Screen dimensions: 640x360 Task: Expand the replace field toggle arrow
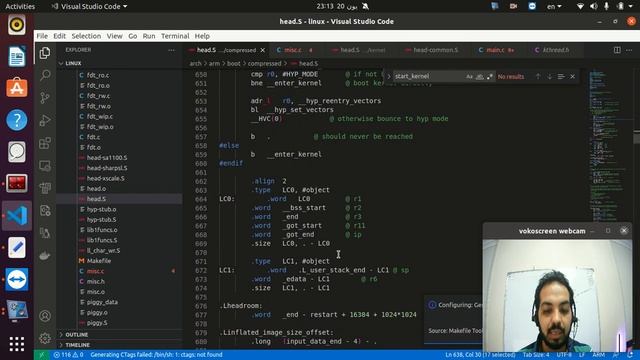[389, 76]
